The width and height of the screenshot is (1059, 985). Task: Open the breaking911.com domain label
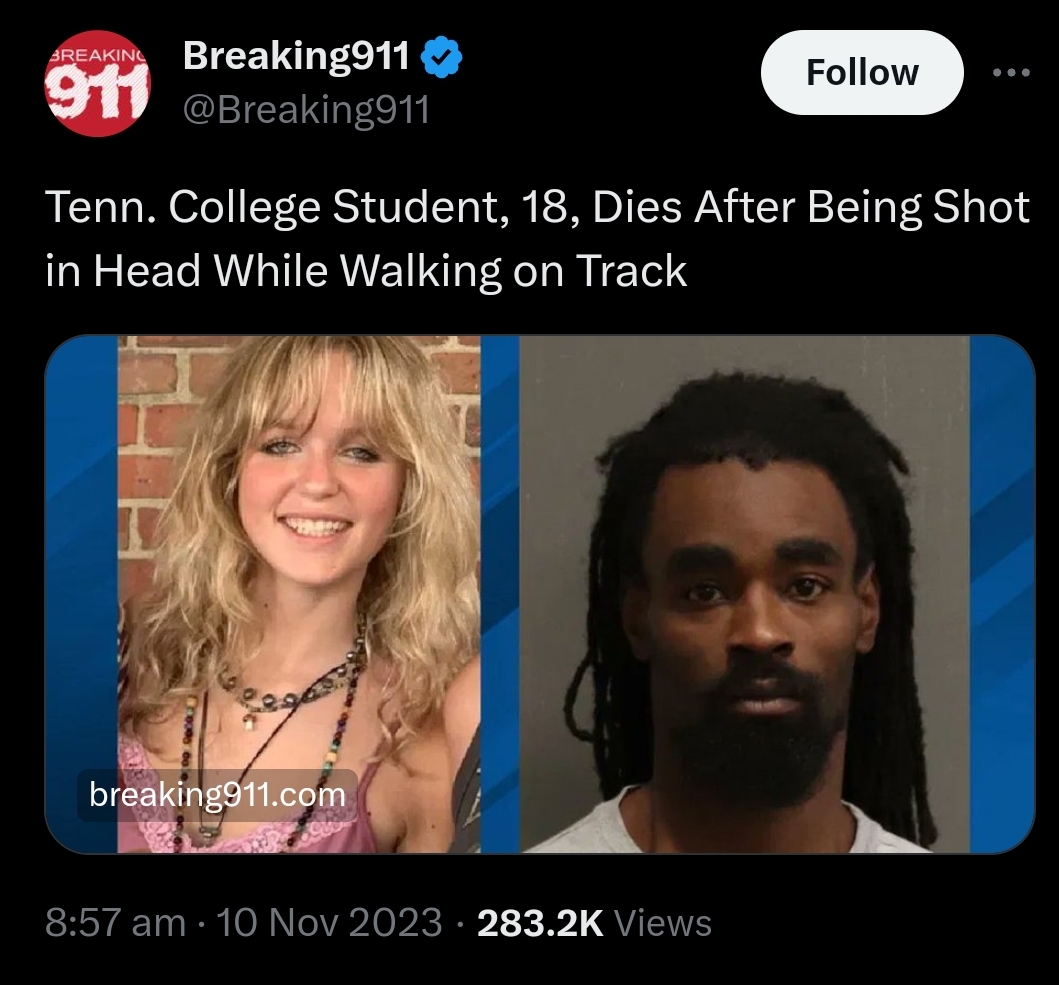pyautogui.click(x=217, y=794)
